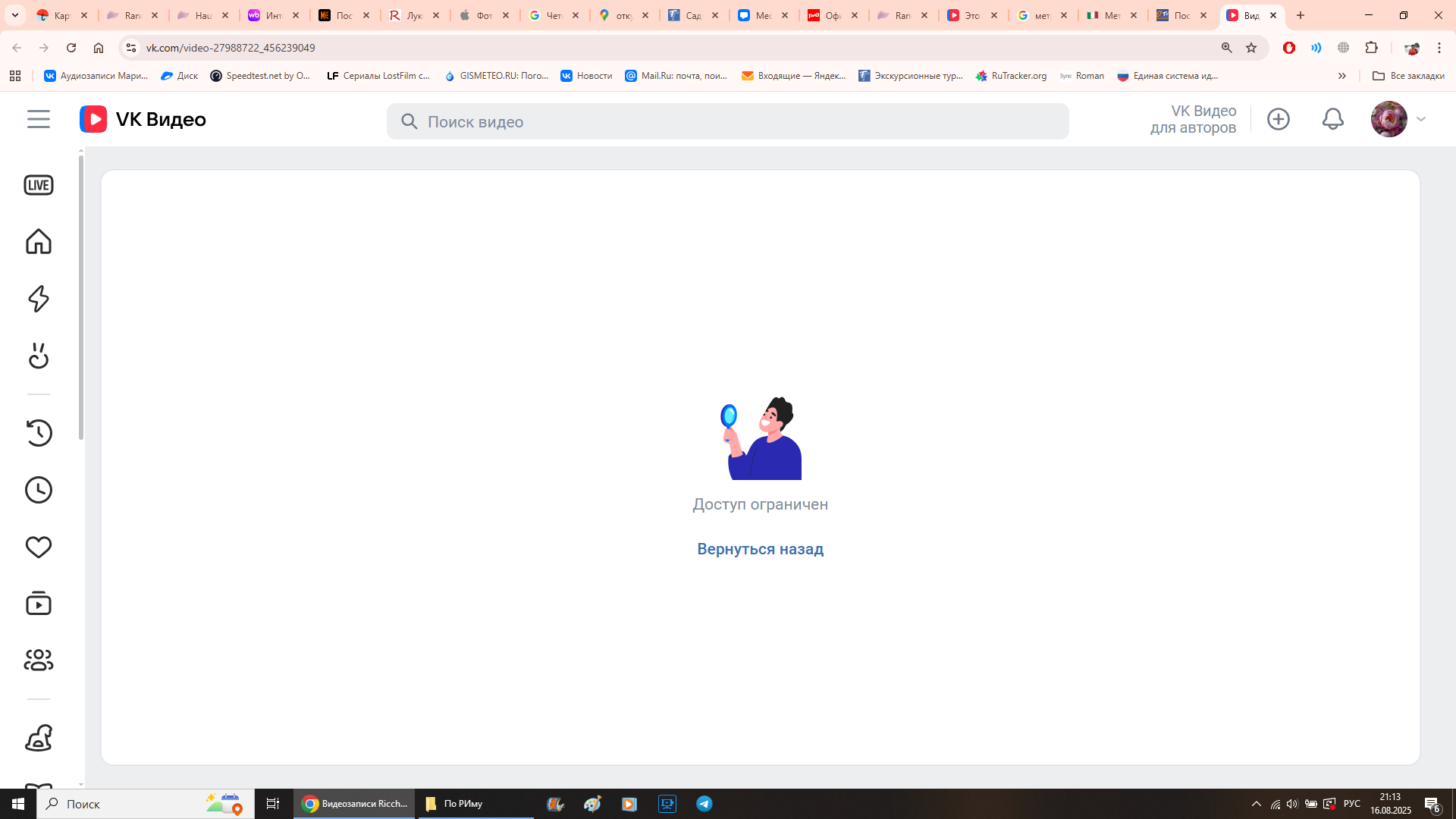Open My videos play-box sidebar icon
The height and width of the screenshot is (819, 1456).
click(x=39, y=604)
